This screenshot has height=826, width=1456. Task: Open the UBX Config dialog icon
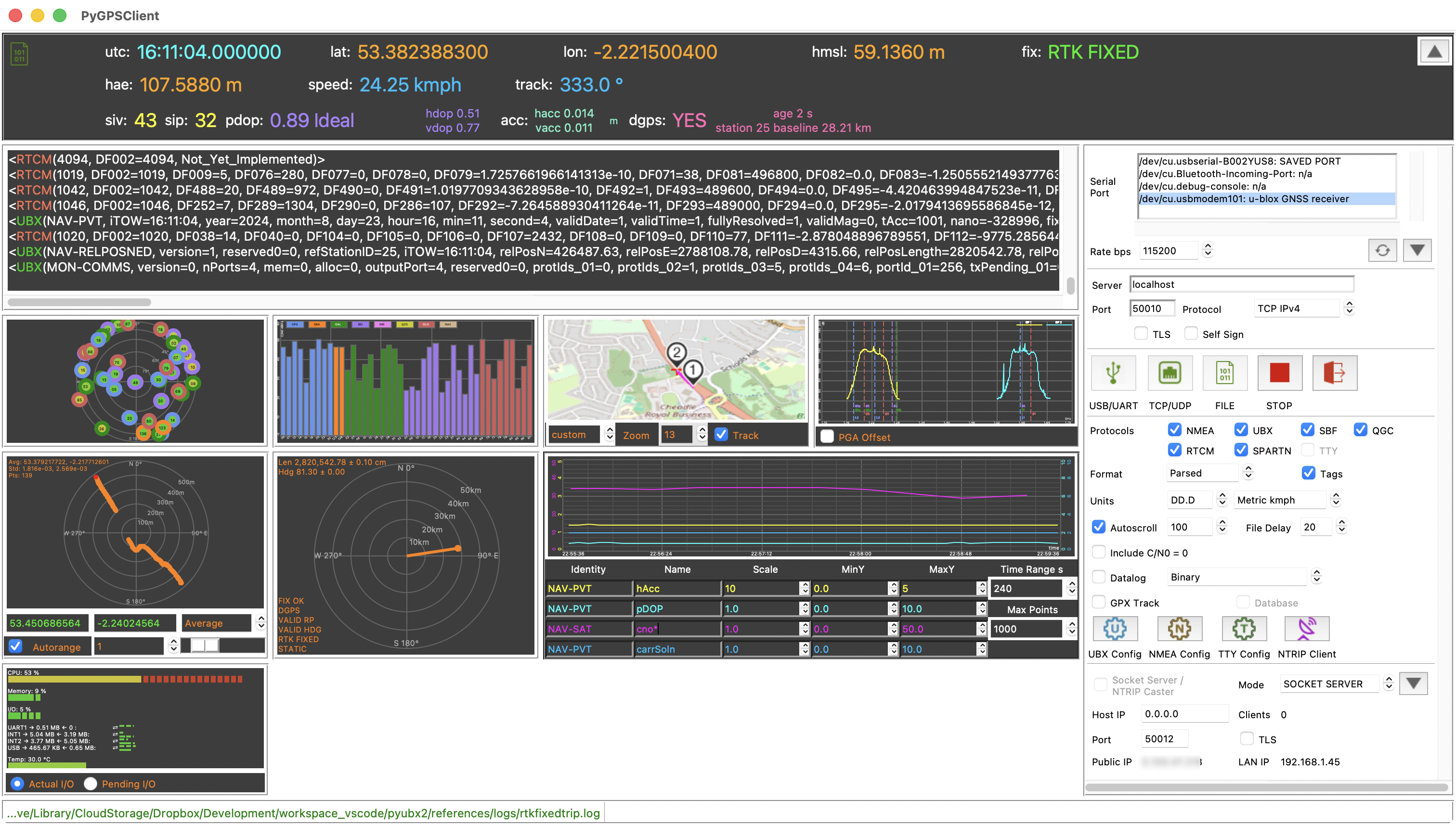coord(1115,629)
